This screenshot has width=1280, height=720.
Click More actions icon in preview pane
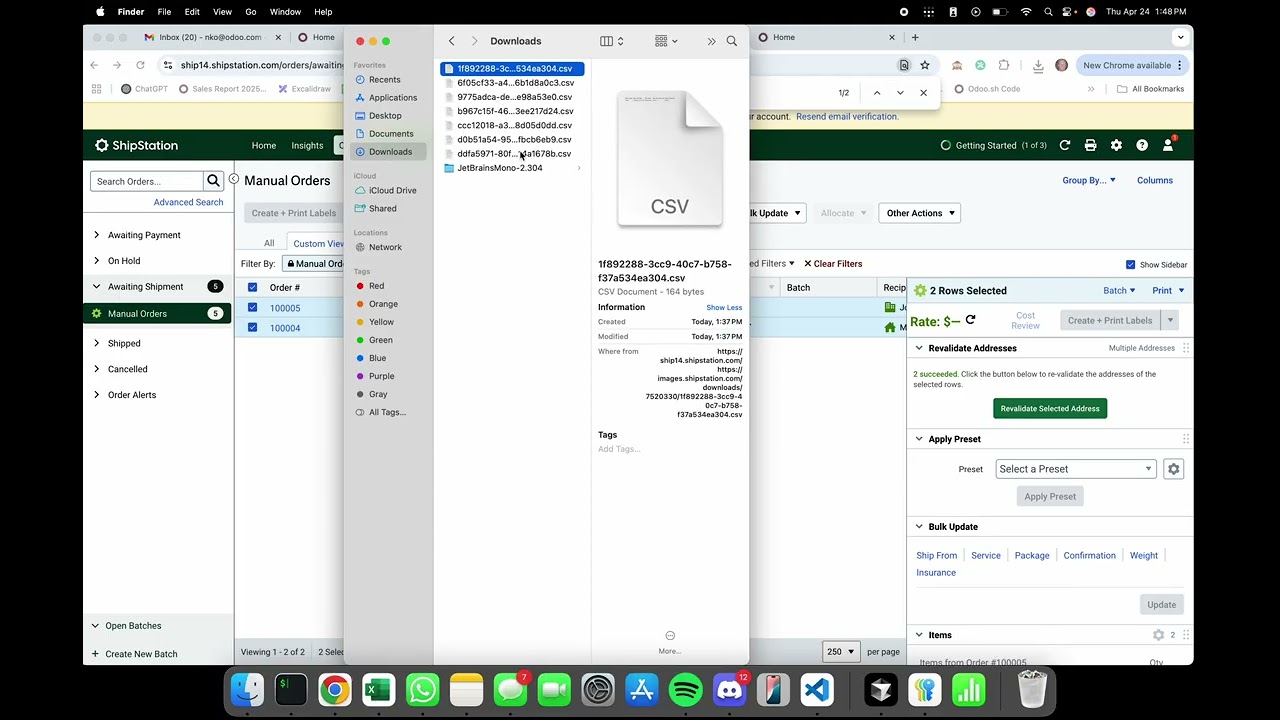670,636
